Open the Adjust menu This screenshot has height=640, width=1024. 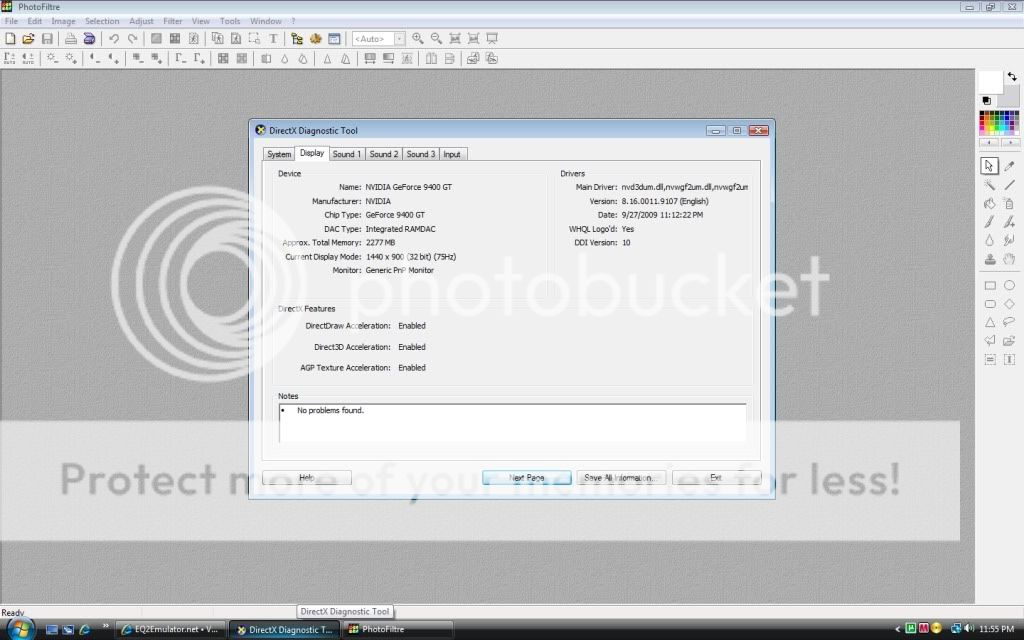(141, 21)
